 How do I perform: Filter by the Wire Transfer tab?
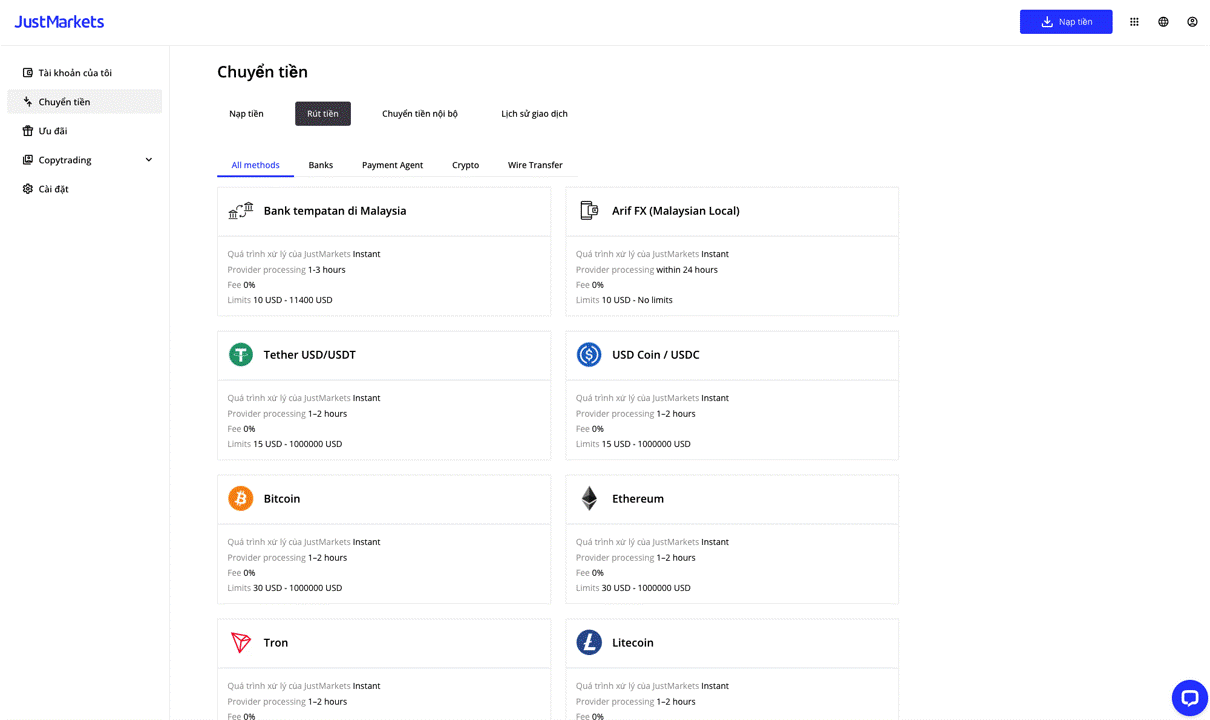tap(535, 165)
